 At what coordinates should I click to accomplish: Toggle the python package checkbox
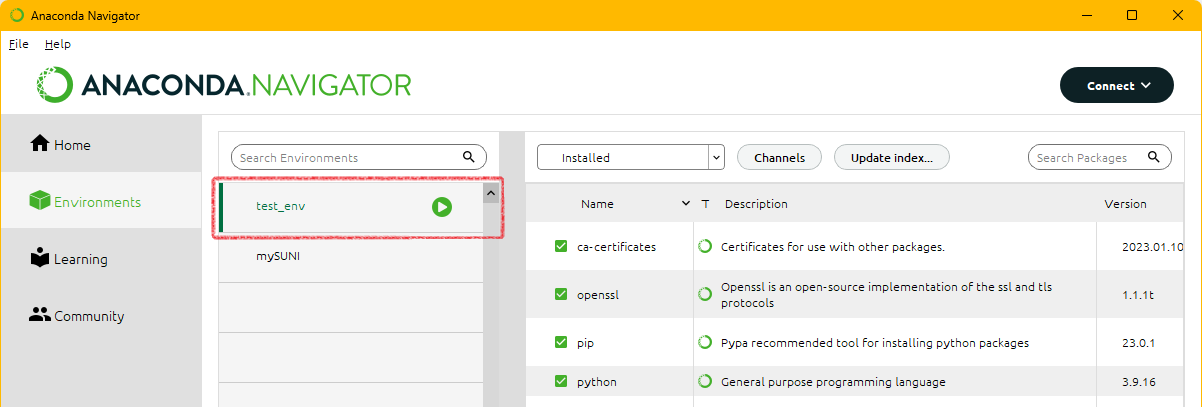pyautogui.click(x=561, y=381)
